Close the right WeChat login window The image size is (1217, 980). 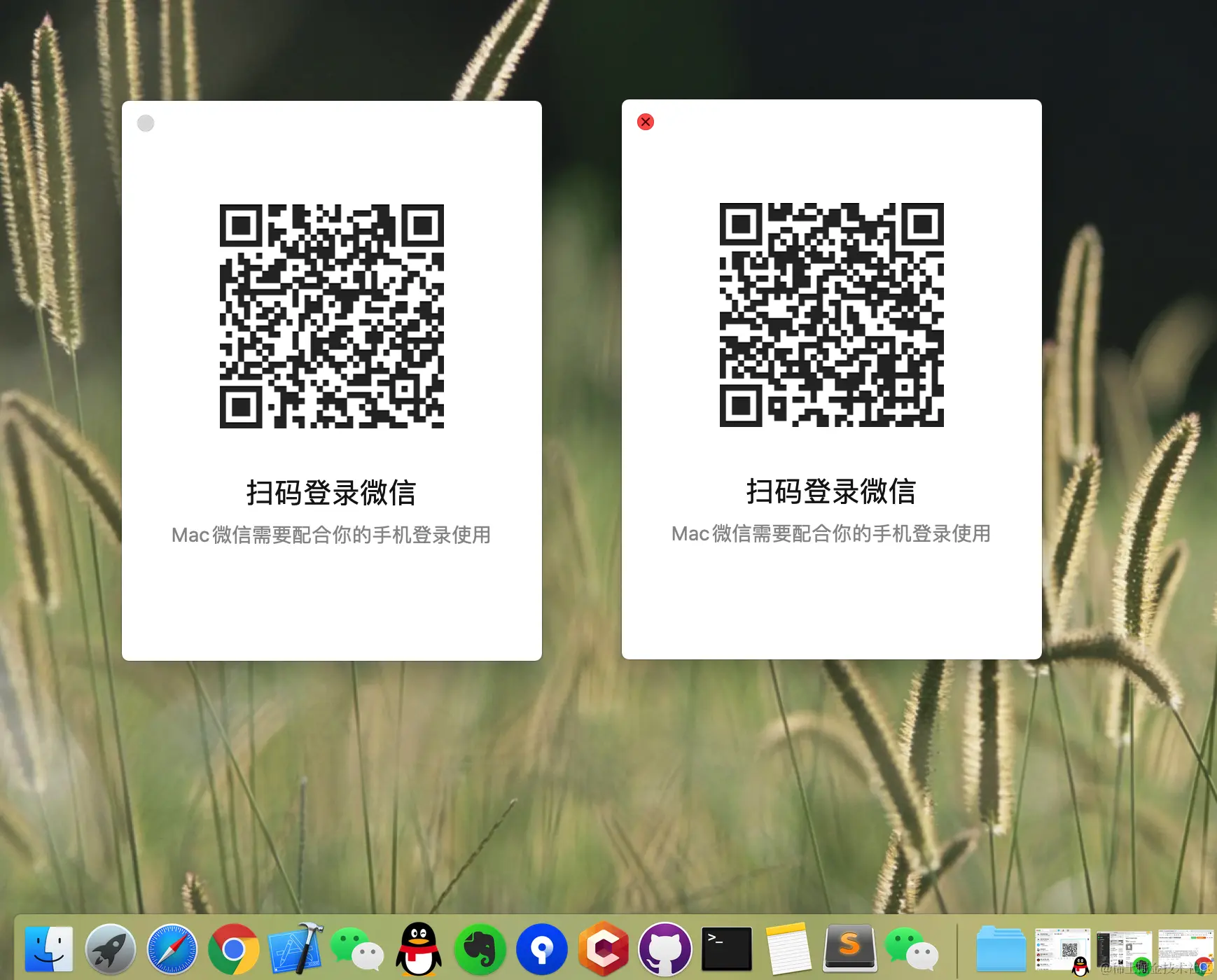[646, 122]
